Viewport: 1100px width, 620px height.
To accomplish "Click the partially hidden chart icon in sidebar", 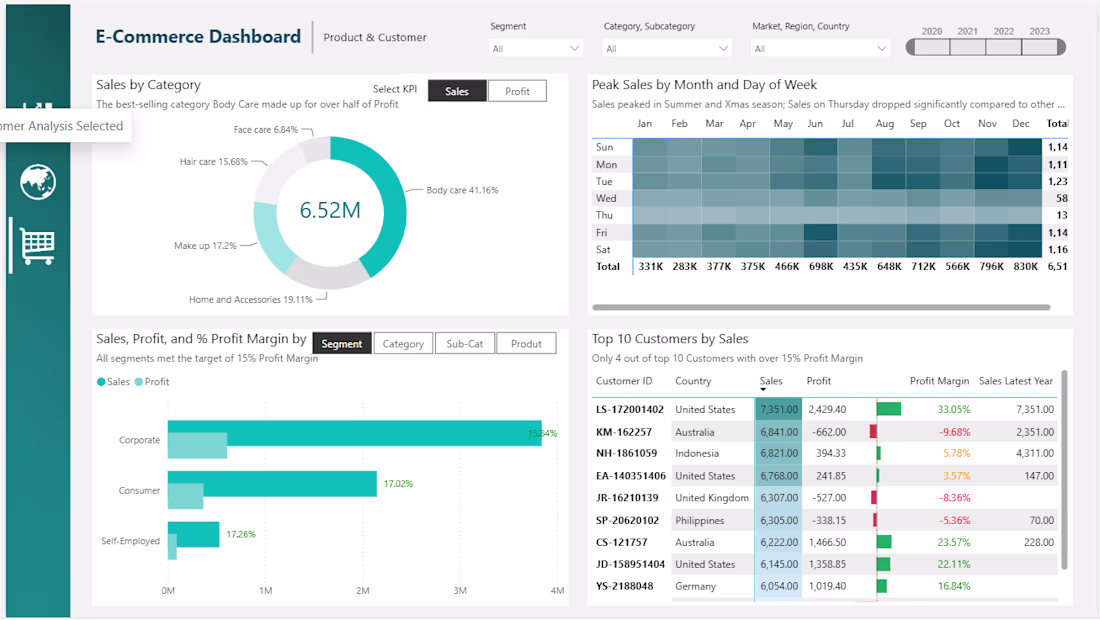I will [38, 106].
